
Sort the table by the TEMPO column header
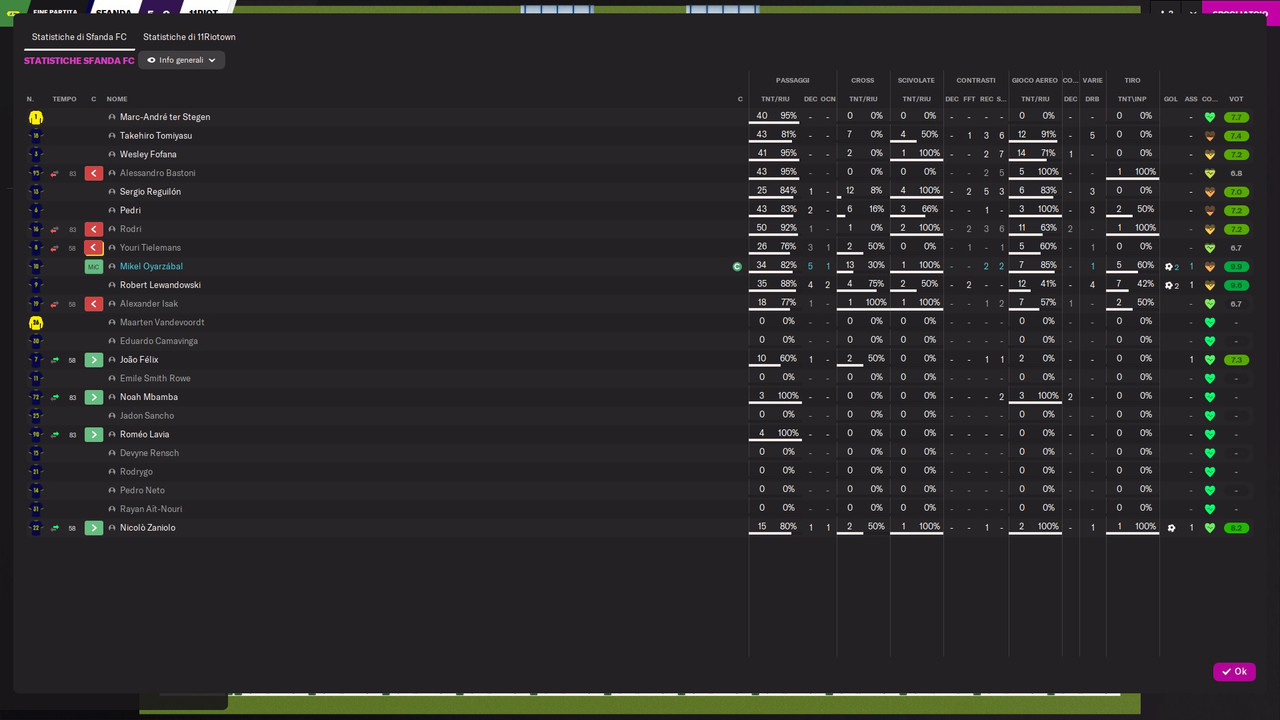click(x=64, y=99)
